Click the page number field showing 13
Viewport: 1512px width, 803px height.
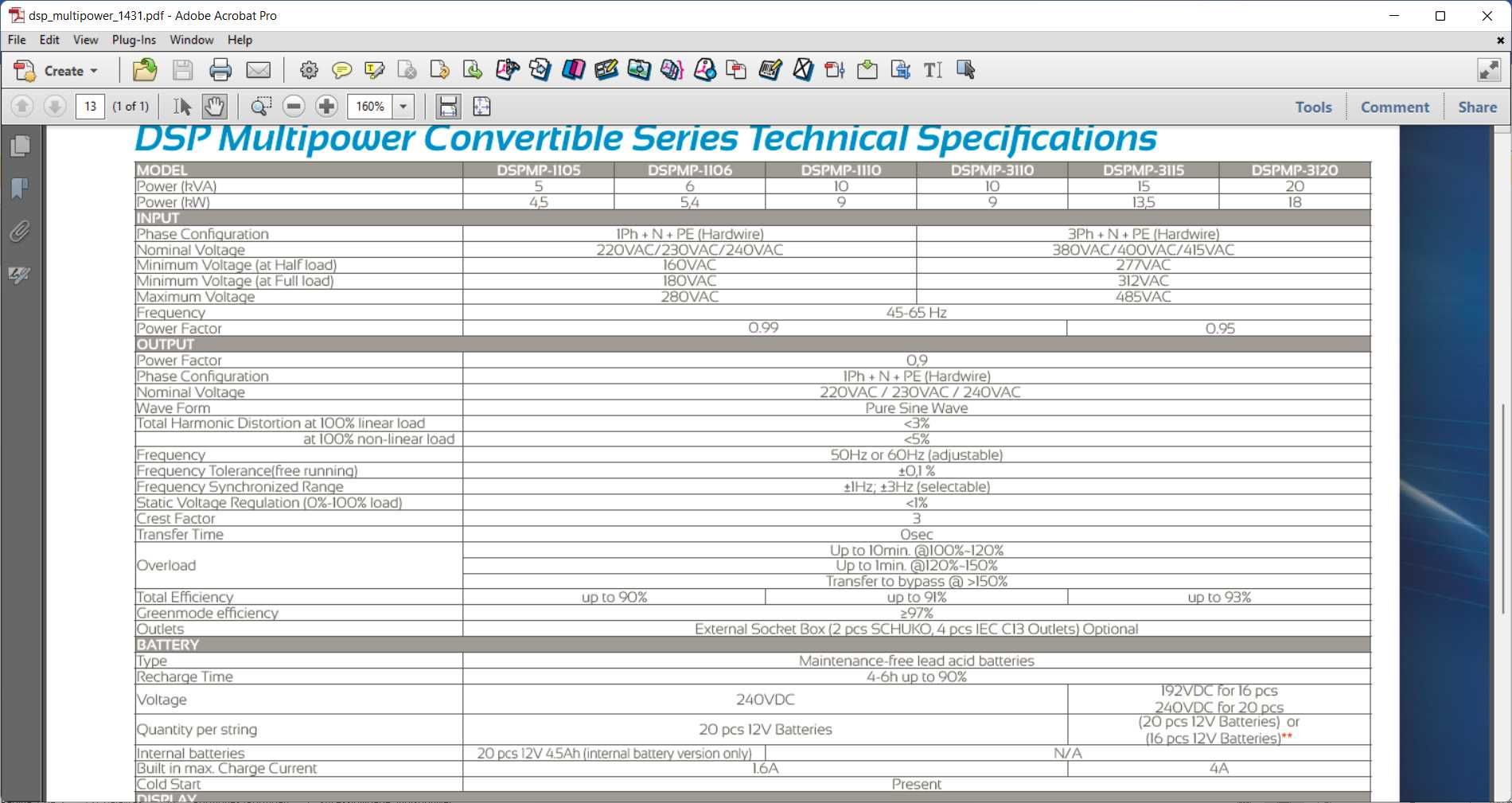click(90, 106)
